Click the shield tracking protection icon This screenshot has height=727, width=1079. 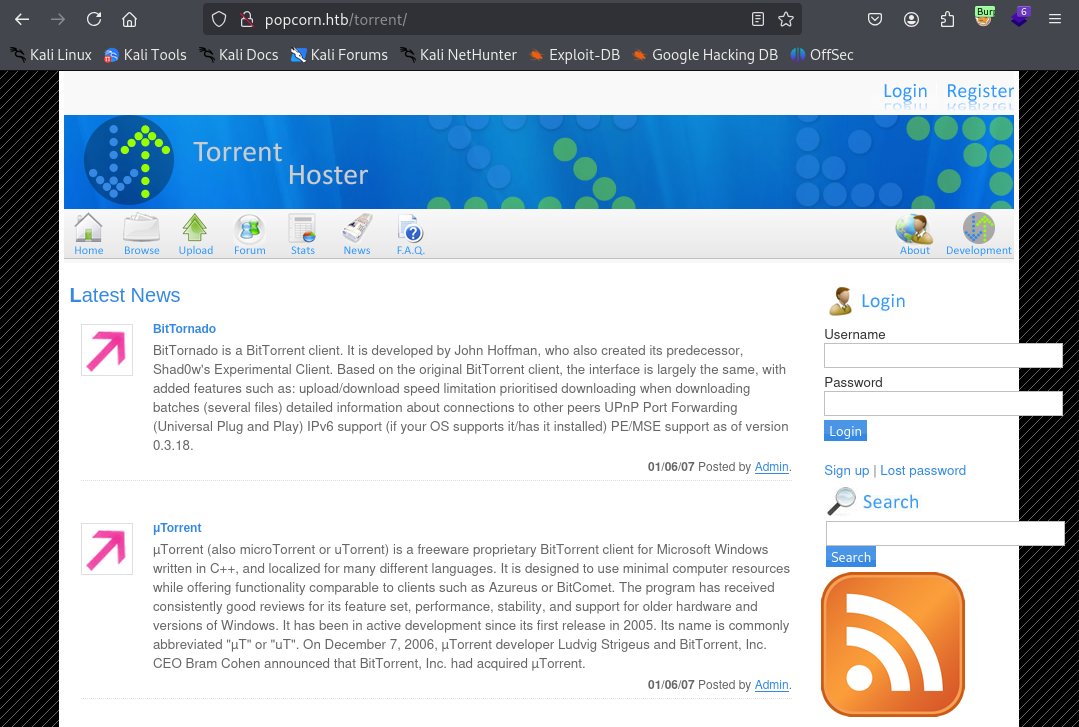[219, 19]
